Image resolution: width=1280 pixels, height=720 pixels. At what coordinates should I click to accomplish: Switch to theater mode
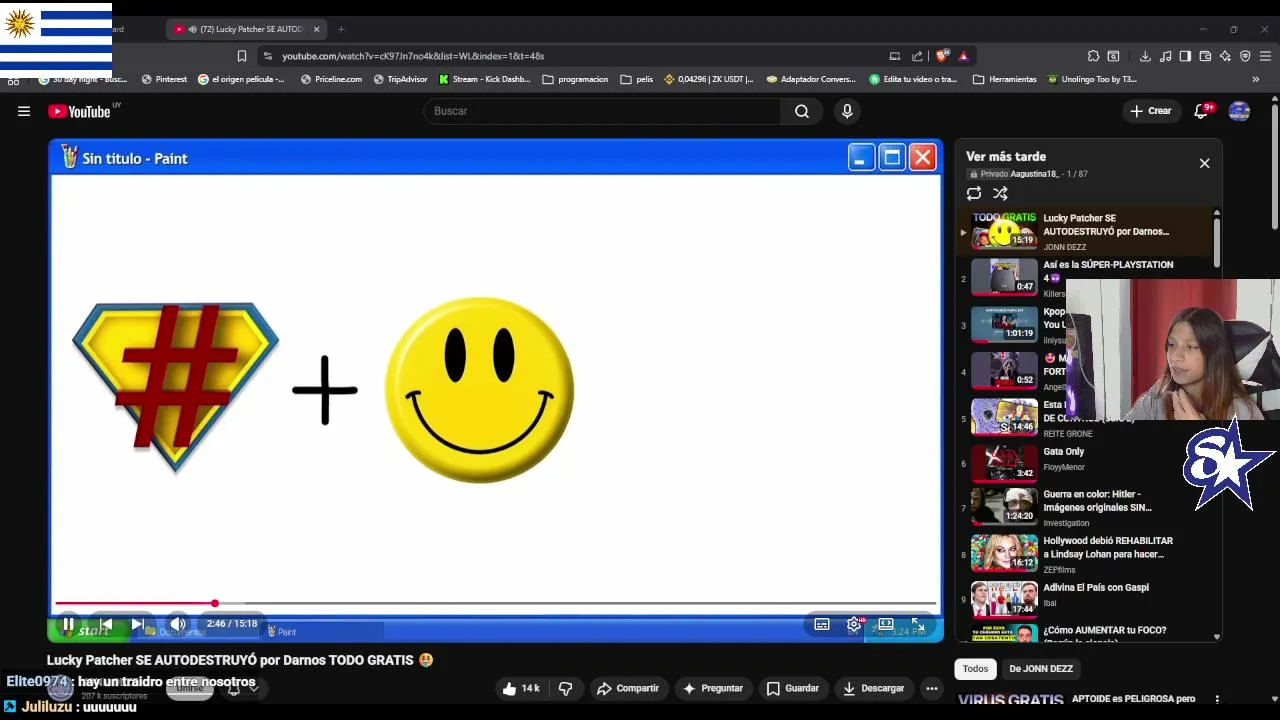(x=886, y=624)
